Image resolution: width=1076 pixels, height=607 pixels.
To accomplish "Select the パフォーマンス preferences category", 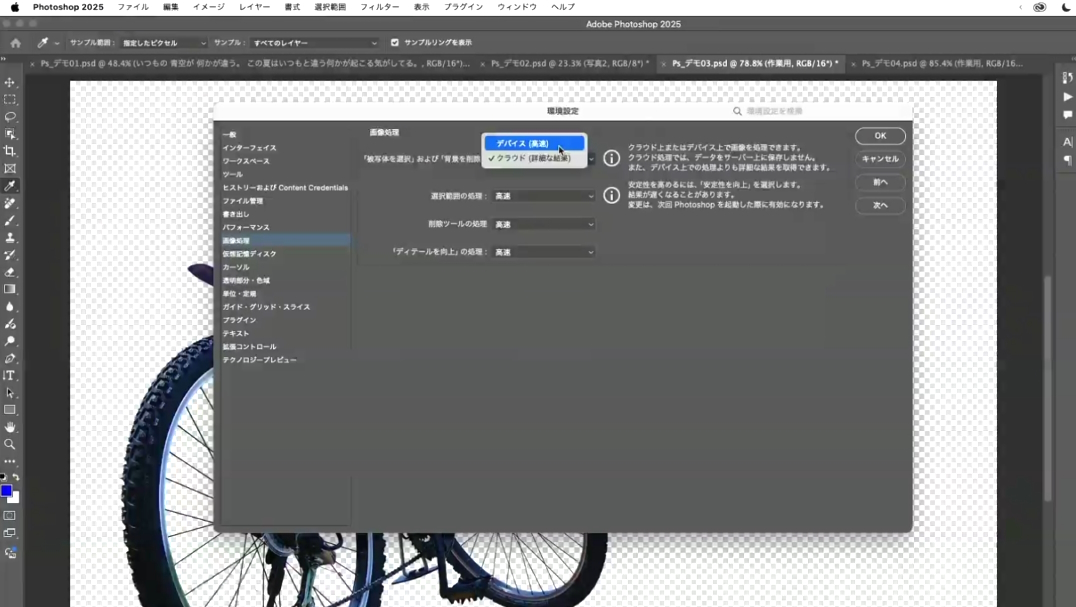I will pos(246,228).
